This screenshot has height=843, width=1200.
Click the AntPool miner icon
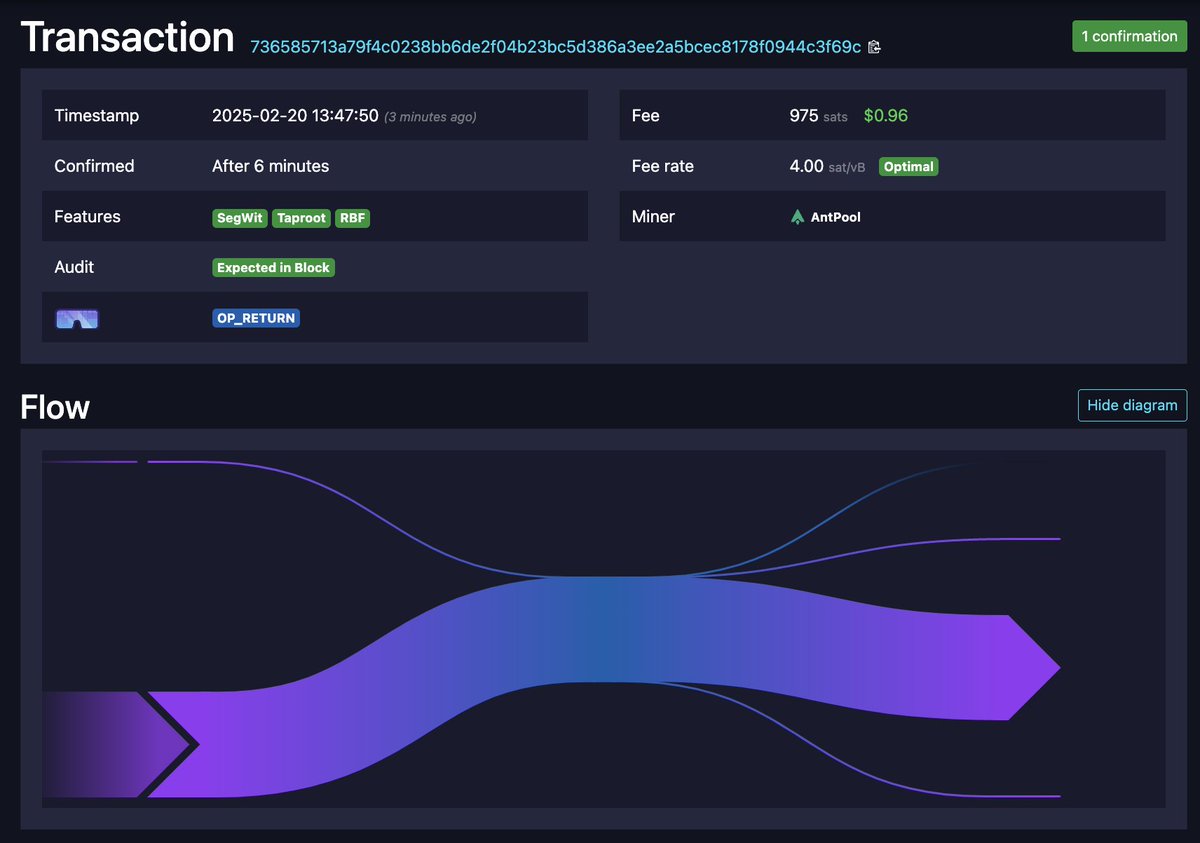tap(797, 216)
